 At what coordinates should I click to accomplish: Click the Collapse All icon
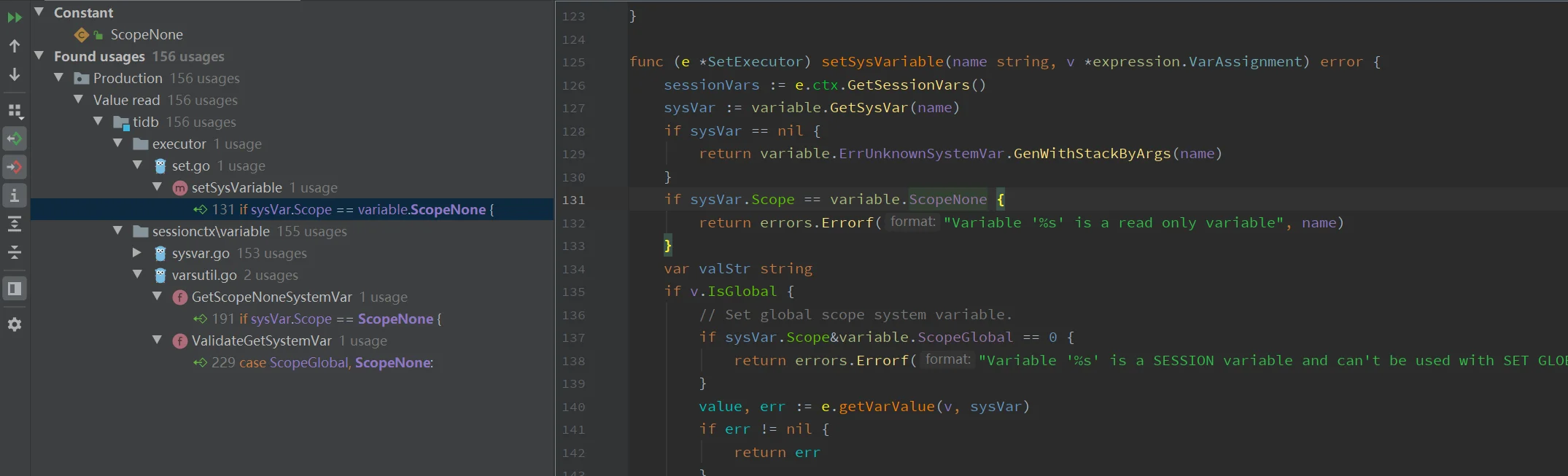(x=15, y=252)
